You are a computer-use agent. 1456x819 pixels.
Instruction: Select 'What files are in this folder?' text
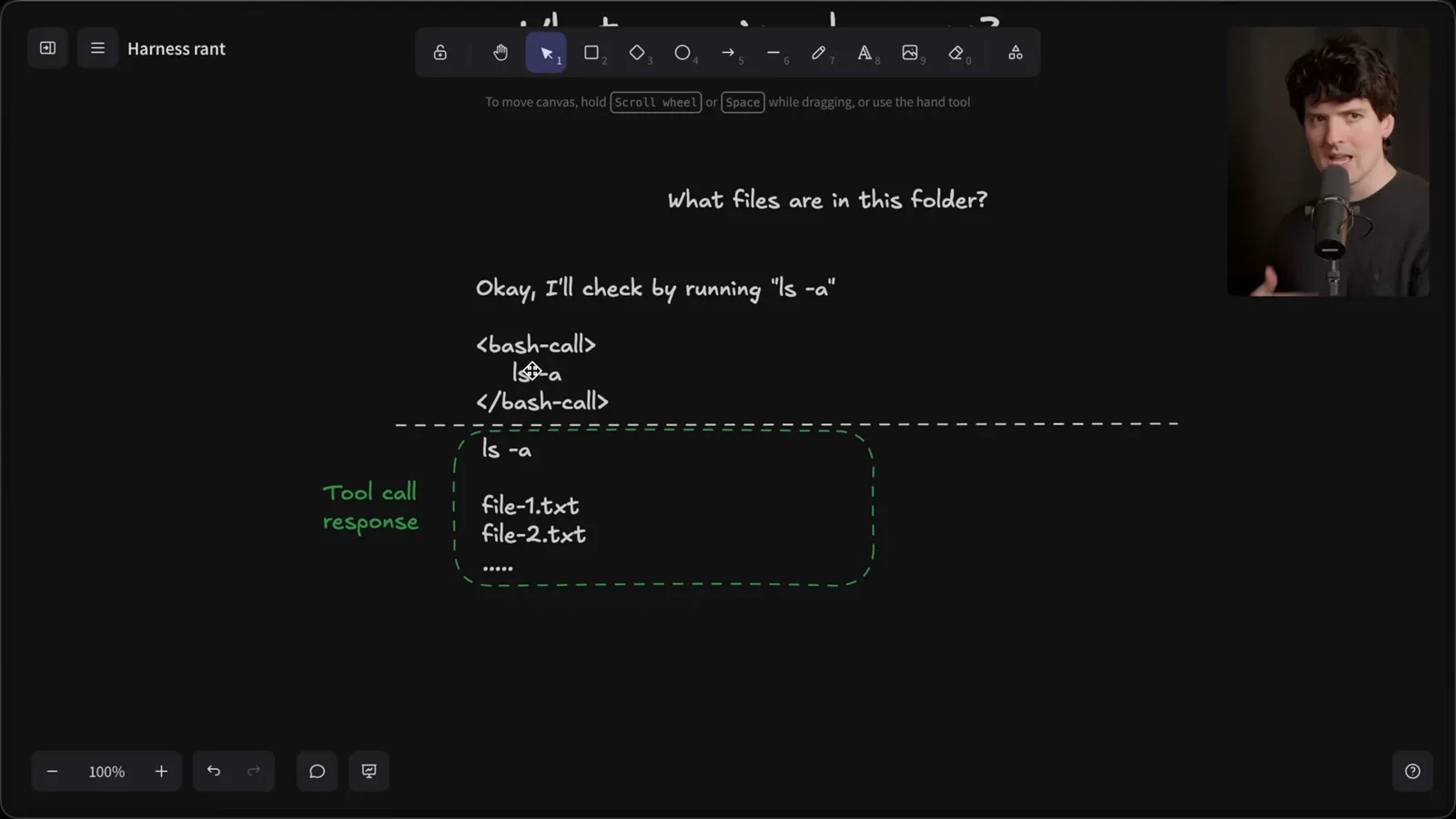pyautogui.click(x=827, y=199)
